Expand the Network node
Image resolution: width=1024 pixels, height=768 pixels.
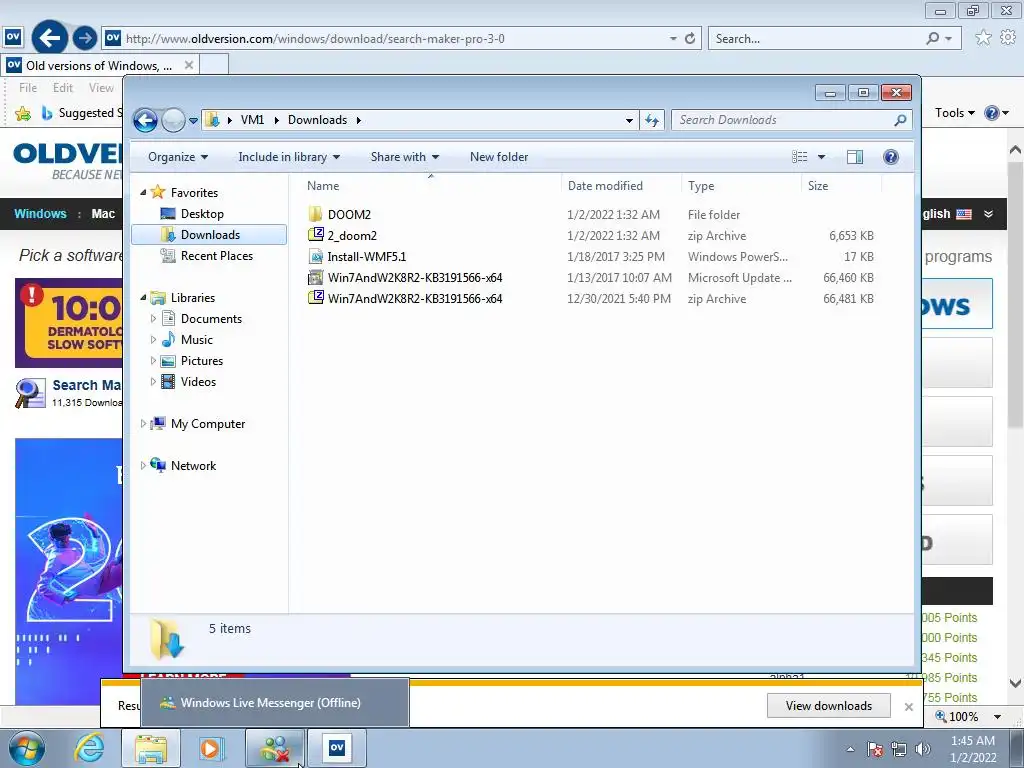pyautogui.click(x=143, y=466)
